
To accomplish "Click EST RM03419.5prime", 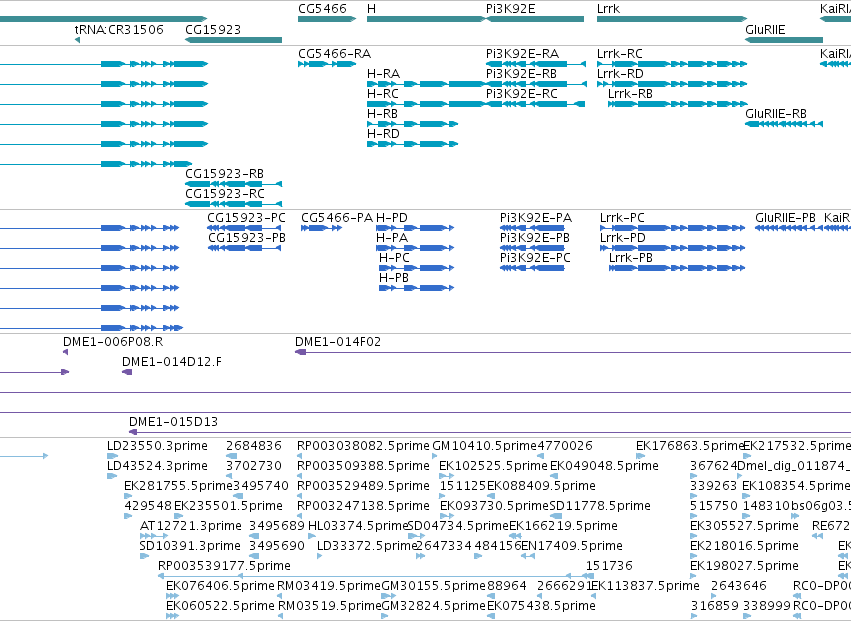I will coord(280,596).
